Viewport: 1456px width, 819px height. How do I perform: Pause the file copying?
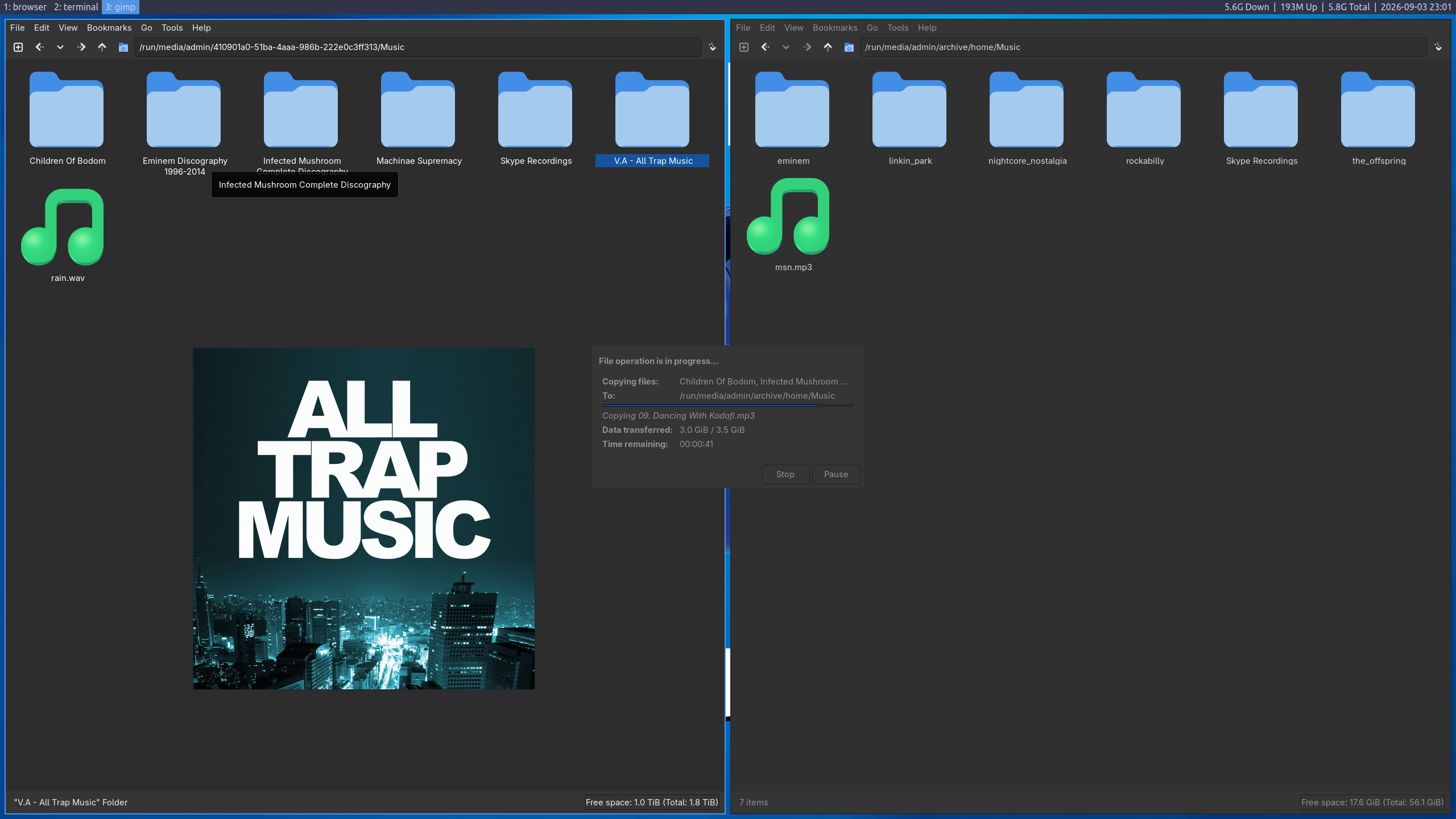(835, 474)
